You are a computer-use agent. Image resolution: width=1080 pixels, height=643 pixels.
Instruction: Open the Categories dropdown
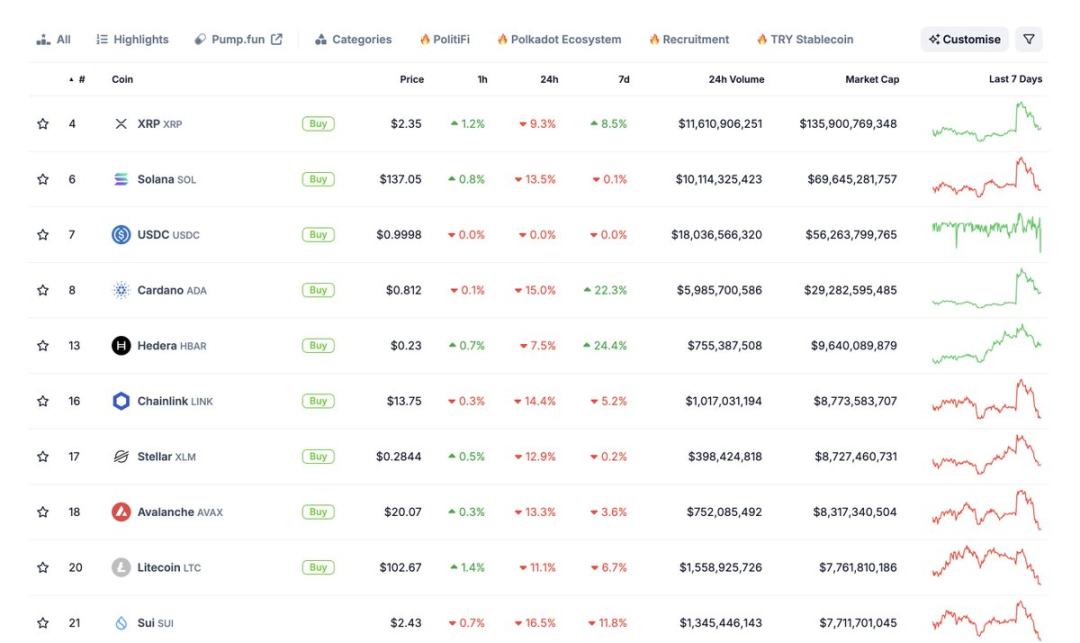click(353, 40)
